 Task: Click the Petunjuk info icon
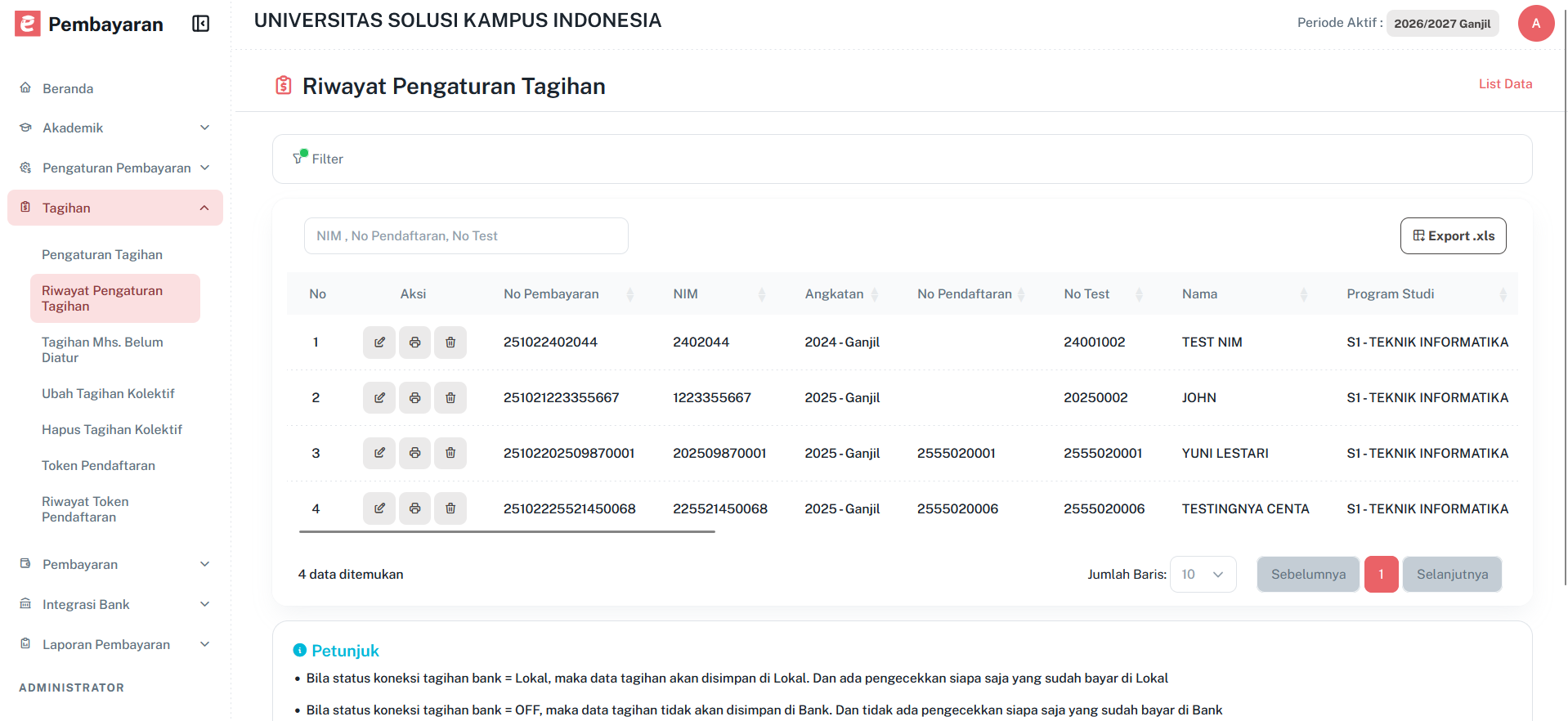[300, 650]
